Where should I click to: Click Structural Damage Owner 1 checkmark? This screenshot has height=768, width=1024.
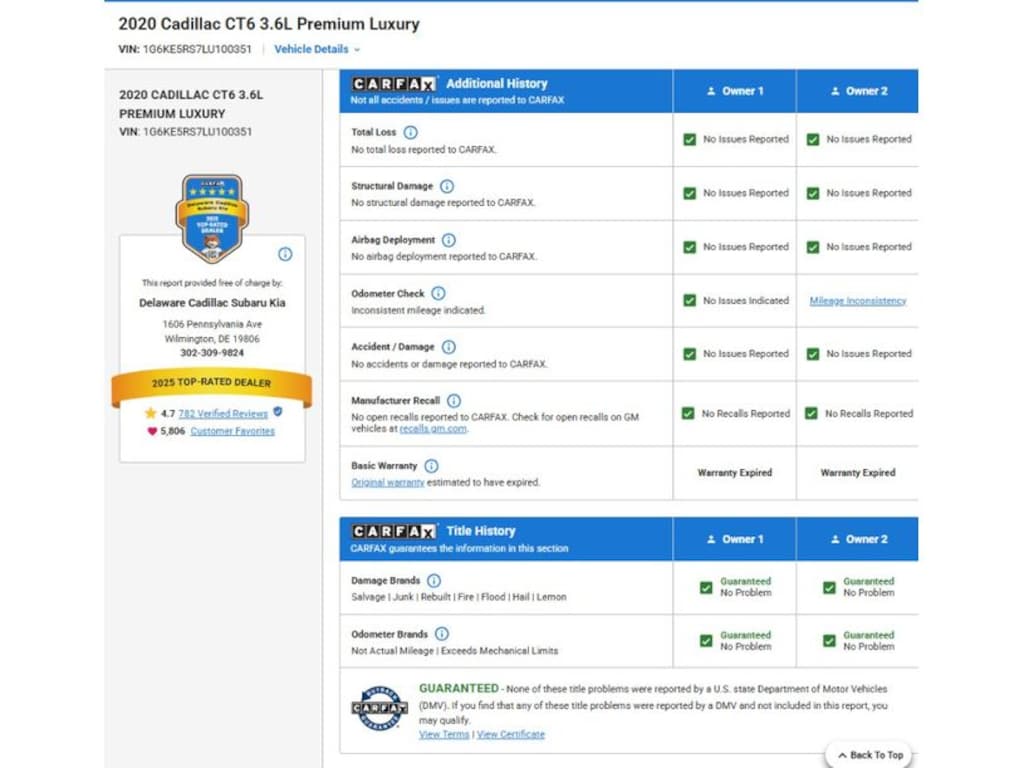pos(690,194)
